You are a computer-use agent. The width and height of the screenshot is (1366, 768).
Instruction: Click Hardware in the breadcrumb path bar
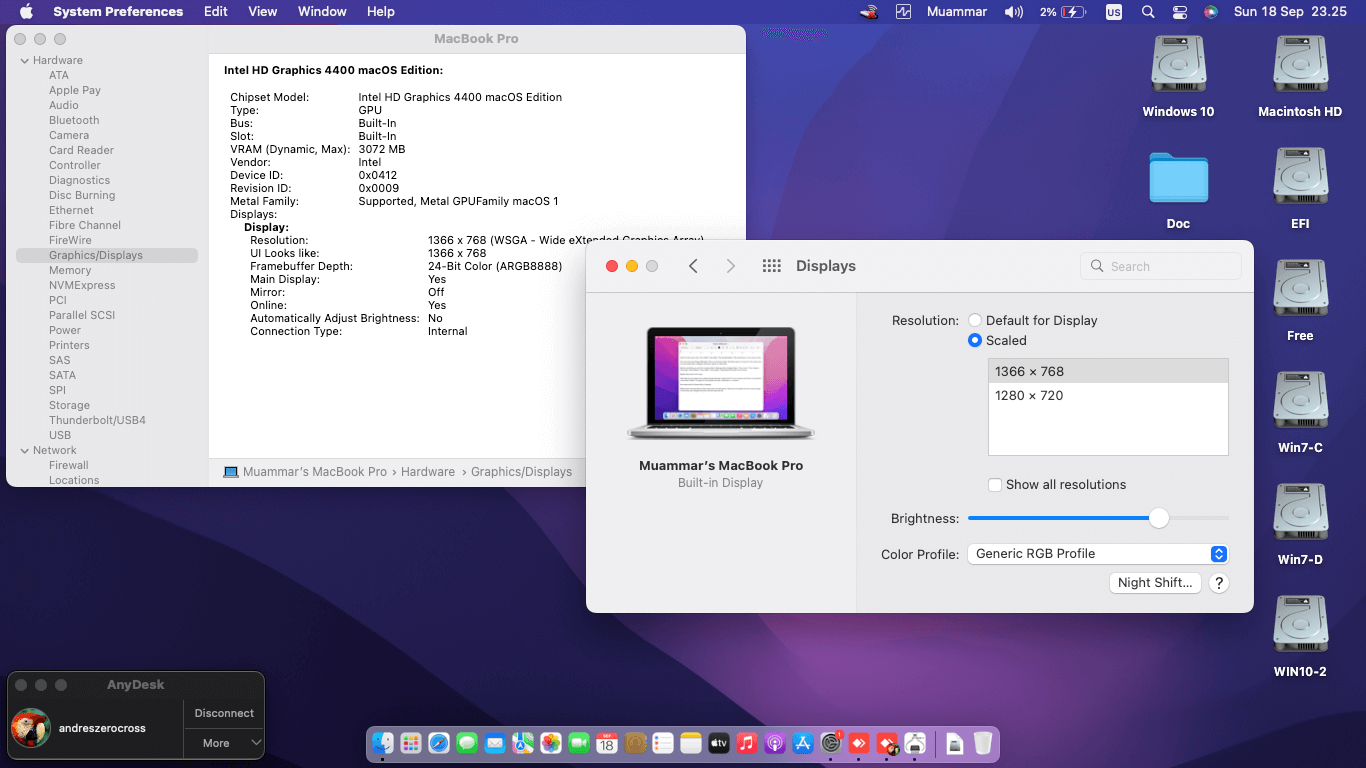(x=428, y=472)
